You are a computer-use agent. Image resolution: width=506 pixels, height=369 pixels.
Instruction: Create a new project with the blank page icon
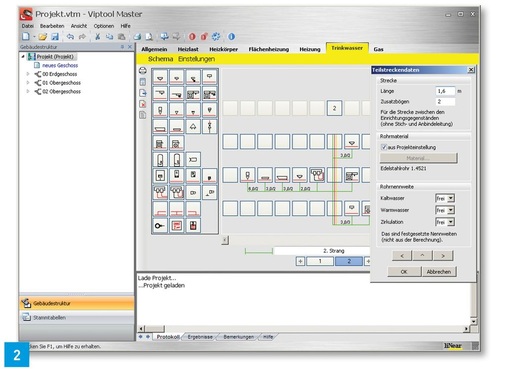click(26, 36)
